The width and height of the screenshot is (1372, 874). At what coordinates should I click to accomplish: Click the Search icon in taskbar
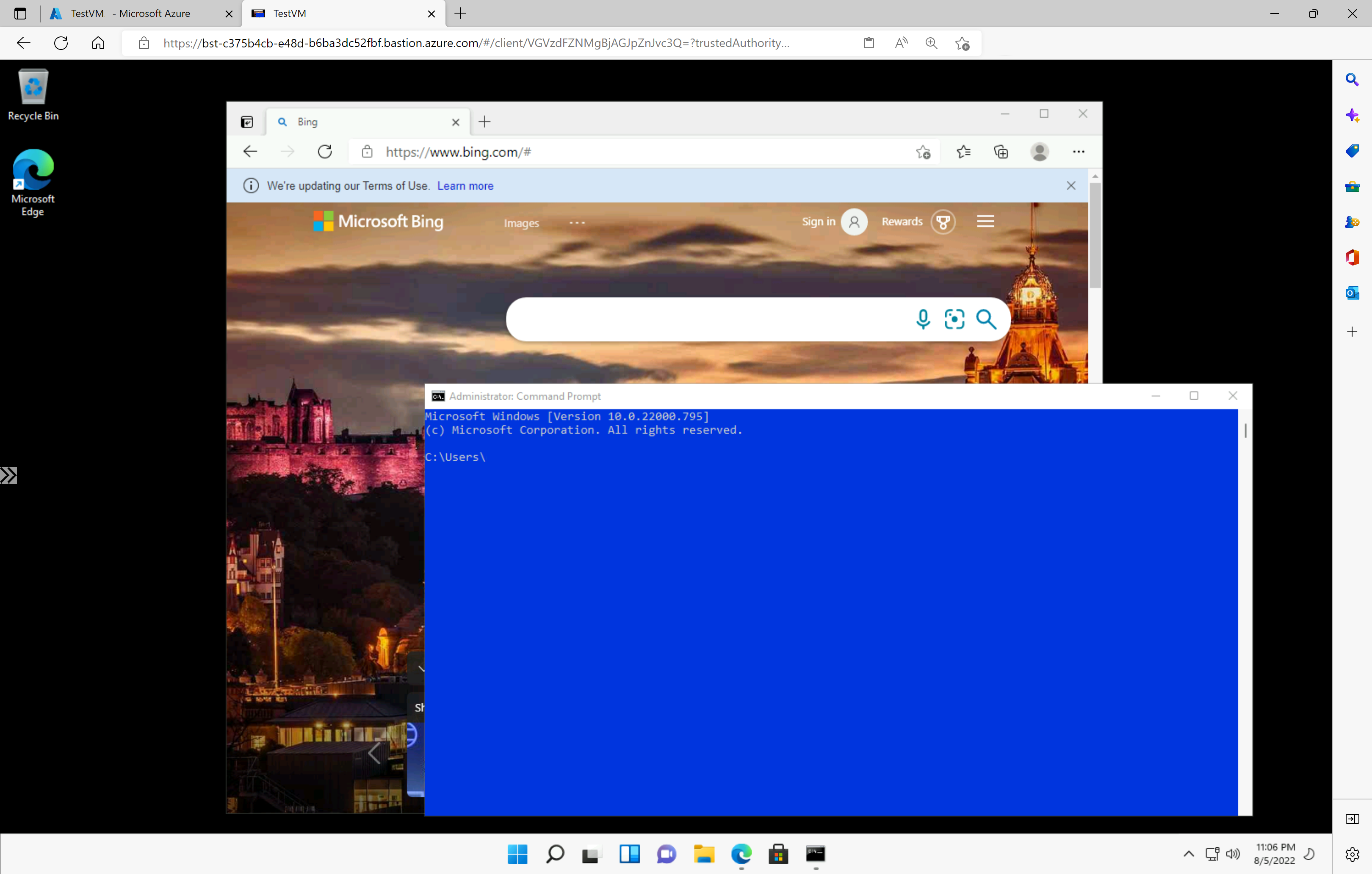pyautogui.click(x=554, y=854)
